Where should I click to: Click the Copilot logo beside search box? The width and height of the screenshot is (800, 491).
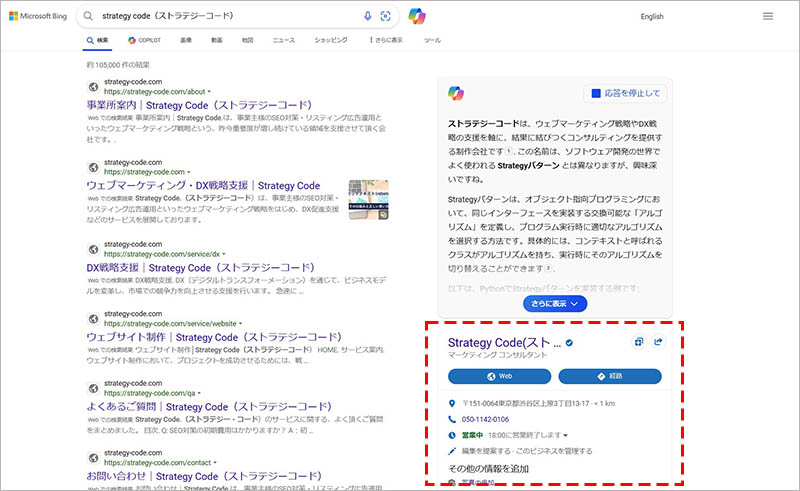click(420, 17)
